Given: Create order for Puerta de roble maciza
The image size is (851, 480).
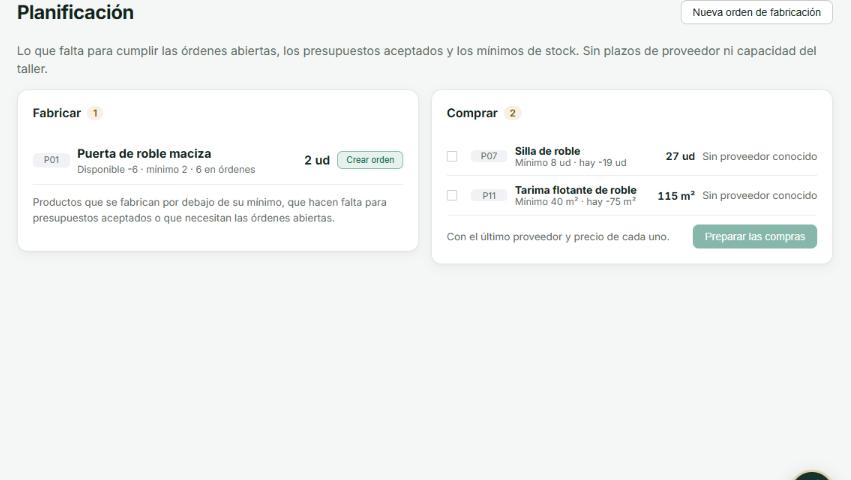Looking at the screenshot, I should [x=370, y=160].
